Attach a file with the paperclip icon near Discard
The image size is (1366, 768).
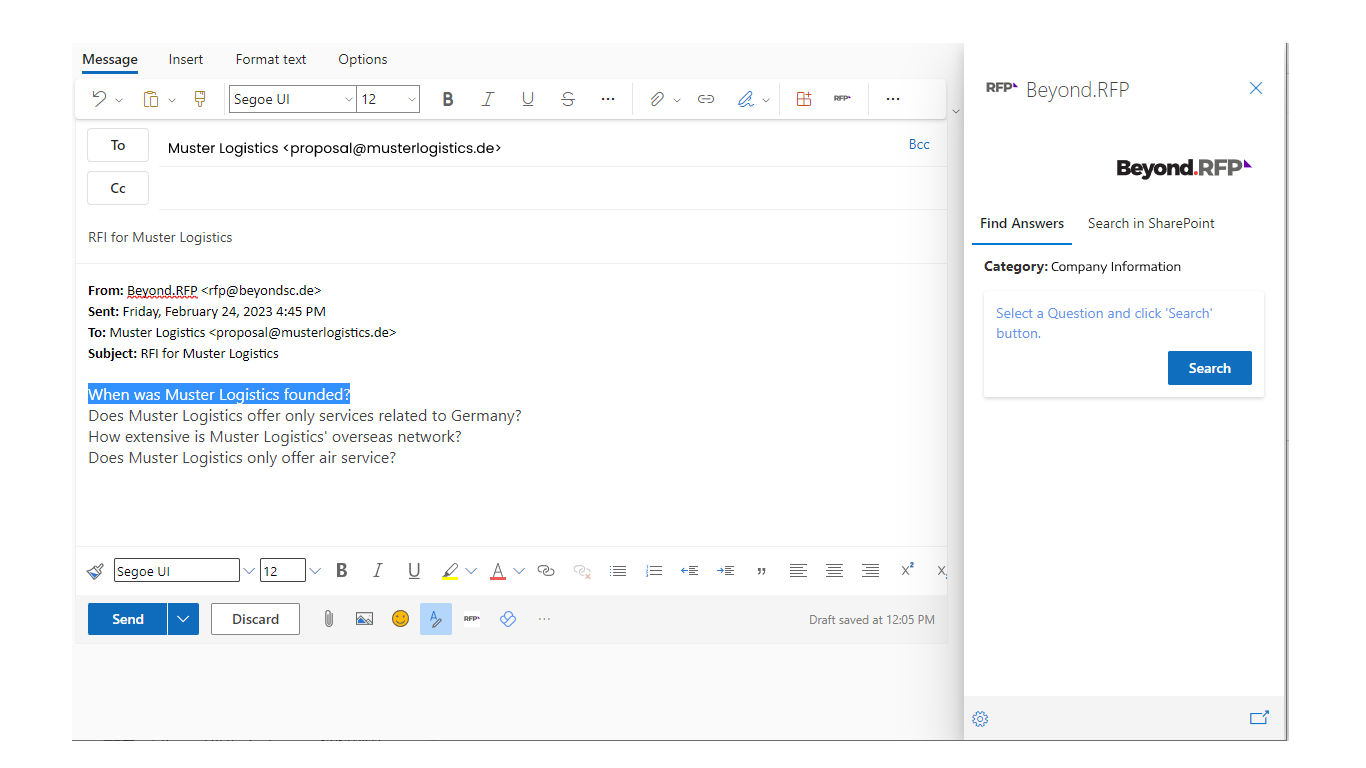coord(328,619)
